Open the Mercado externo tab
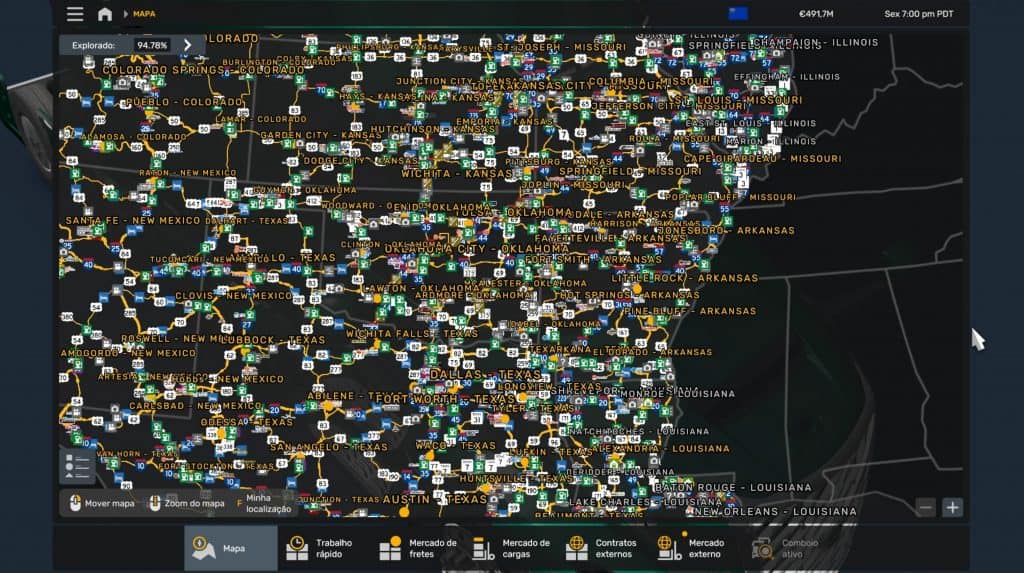Image resolution: width=1024 pixels, height=573 pixels. coord(695,548)
